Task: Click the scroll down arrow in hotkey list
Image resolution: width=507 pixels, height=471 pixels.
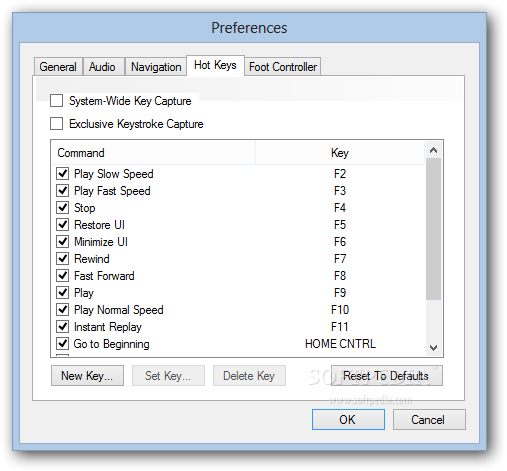Action: 433,348
